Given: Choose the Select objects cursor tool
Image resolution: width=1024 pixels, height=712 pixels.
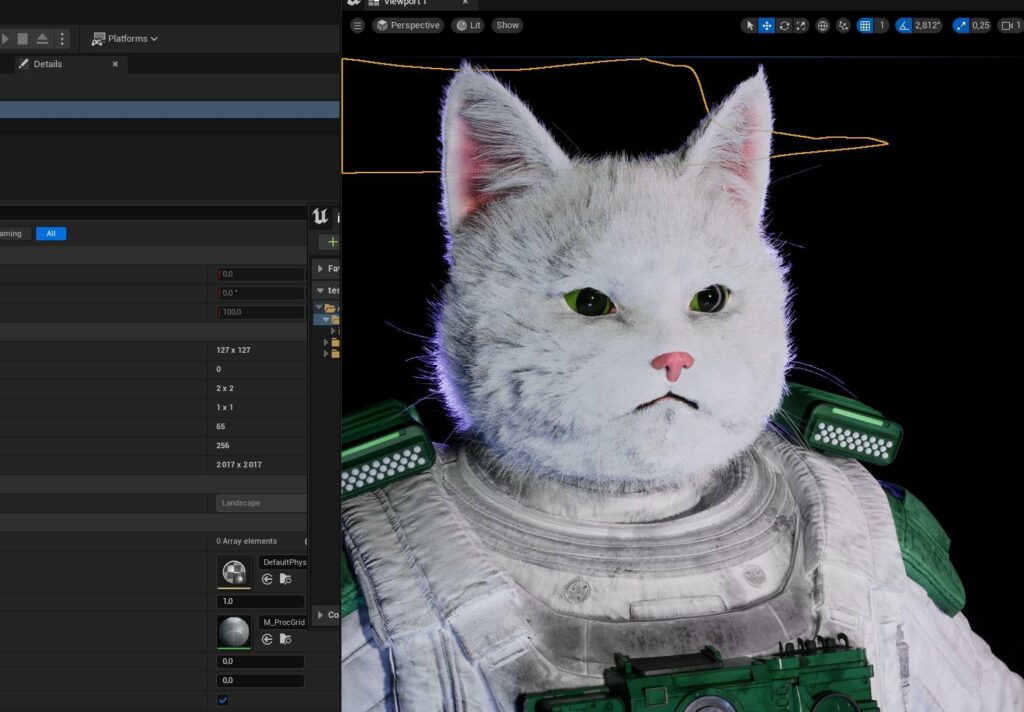Looking at the screenshot, I should [x=749, y=25].
